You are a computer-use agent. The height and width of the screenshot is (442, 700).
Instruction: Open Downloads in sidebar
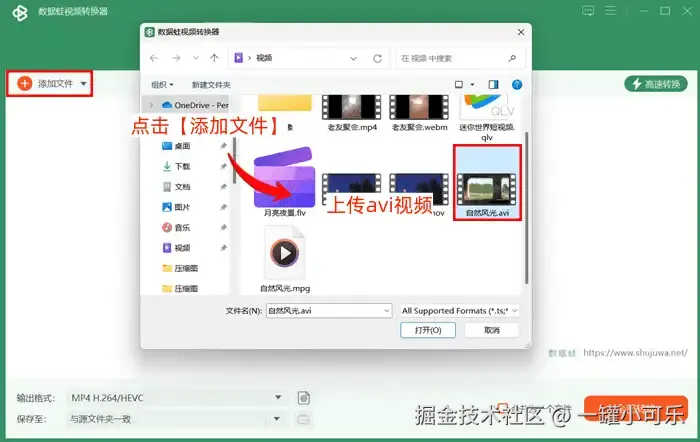point(176,166)
